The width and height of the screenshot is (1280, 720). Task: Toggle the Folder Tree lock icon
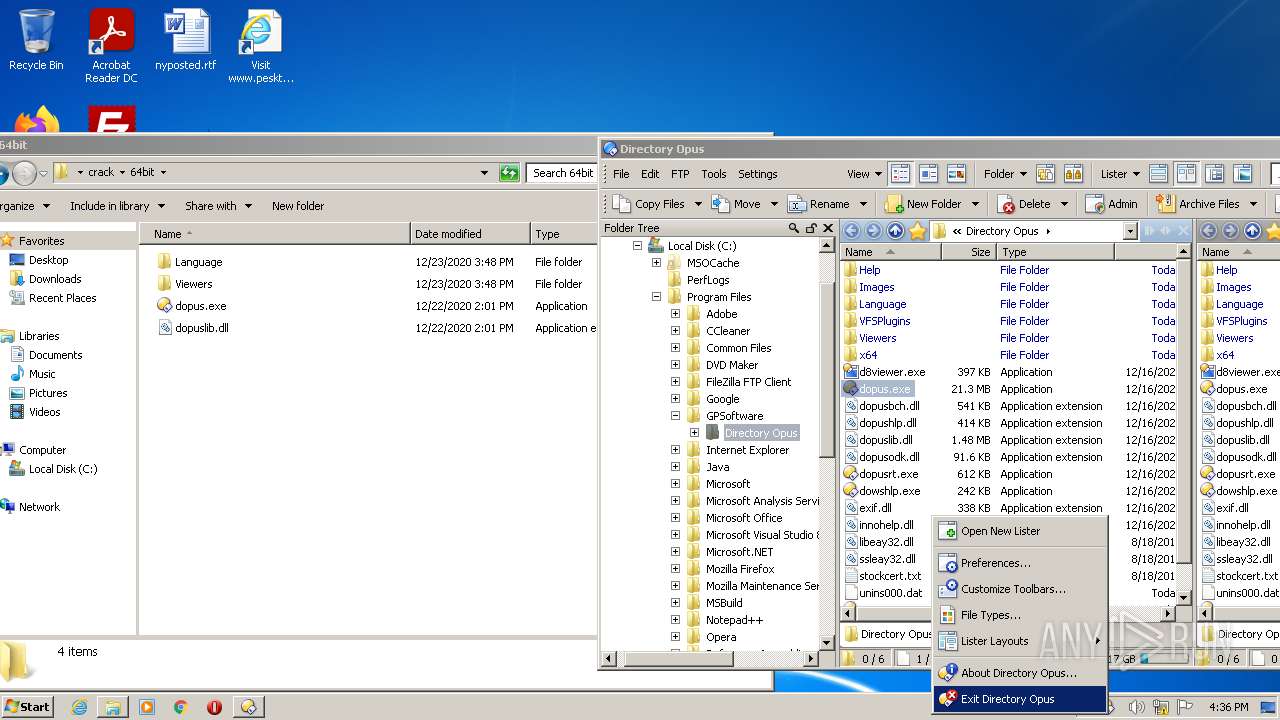coord(811,228)
